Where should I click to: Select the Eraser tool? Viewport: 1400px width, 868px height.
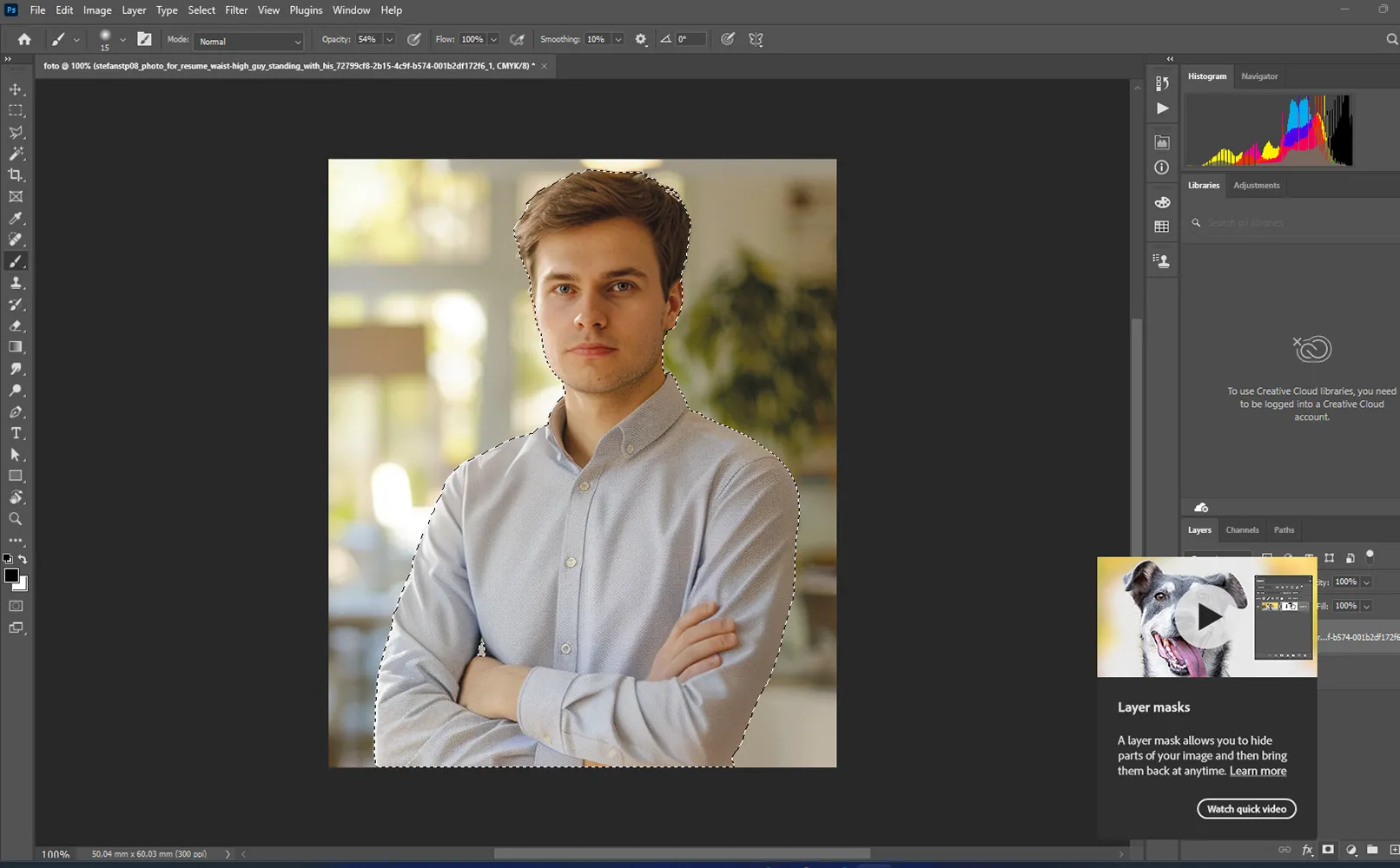tap(16, 326)
